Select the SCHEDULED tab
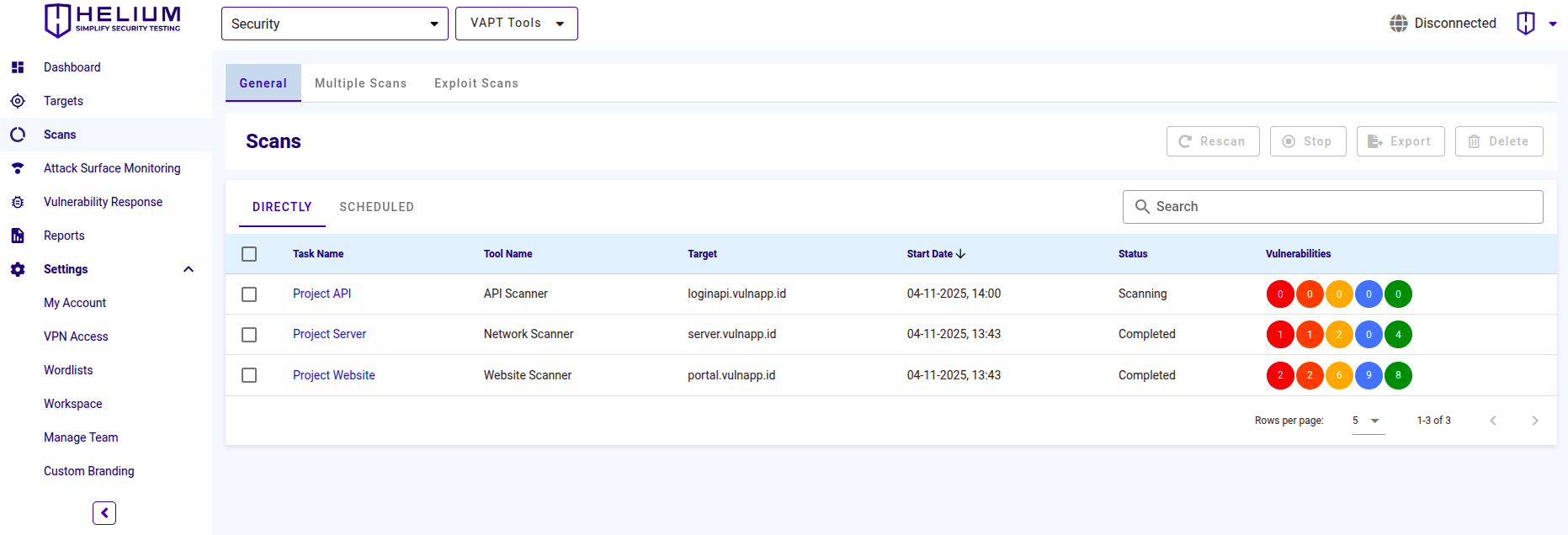The image size is (1568, 535). click(x=376, y=207)
